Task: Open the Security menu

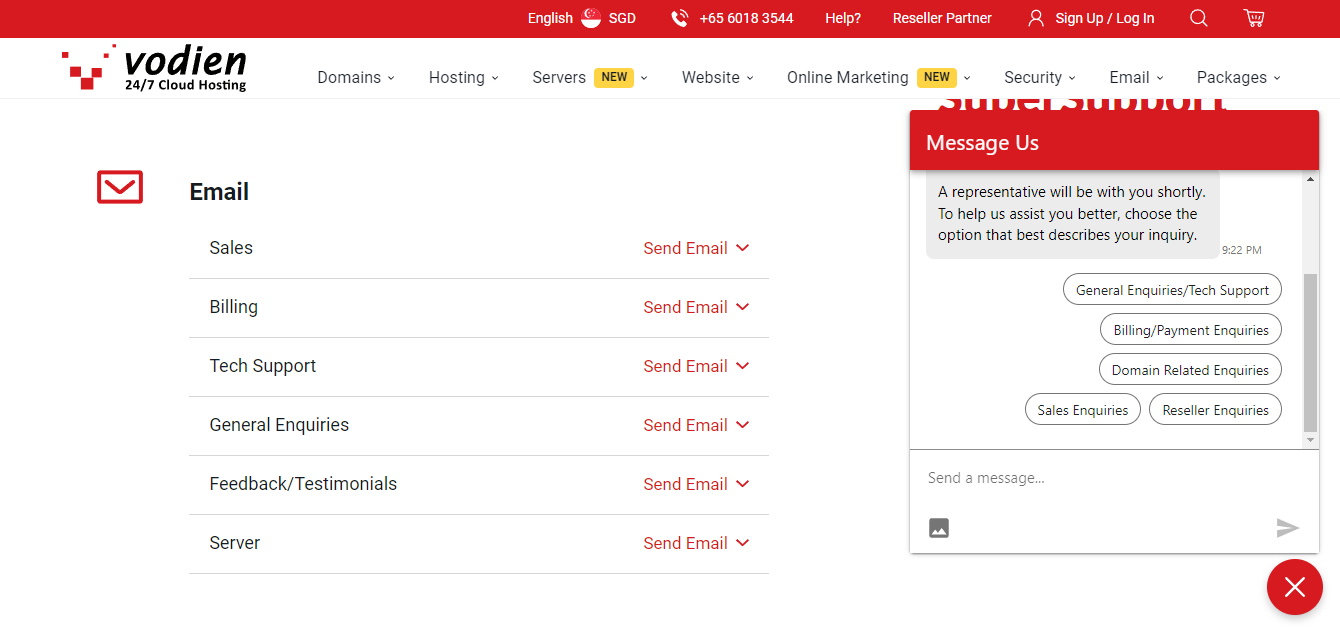Action: tap(1040, 77)
